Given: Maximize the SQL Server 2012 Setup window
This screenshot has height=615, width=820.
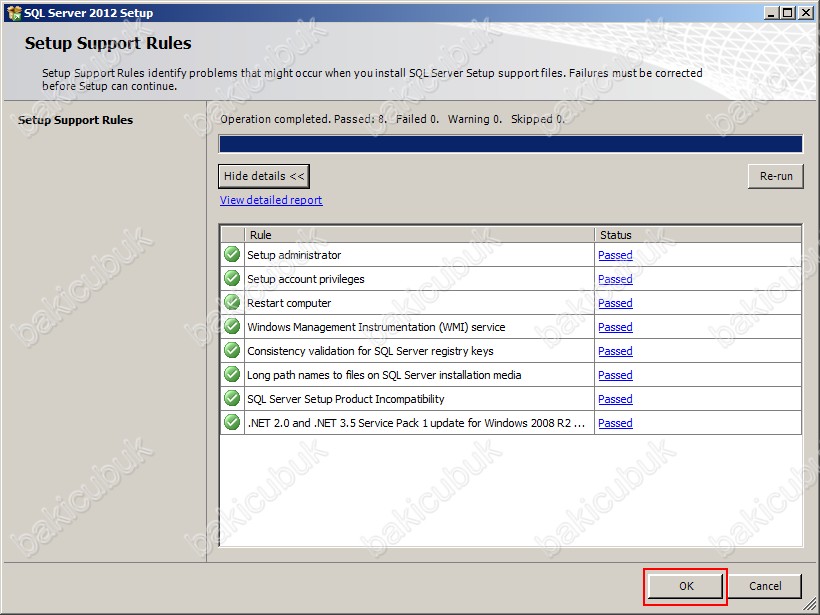Looking at the screenshot, I should coord(787,13).
